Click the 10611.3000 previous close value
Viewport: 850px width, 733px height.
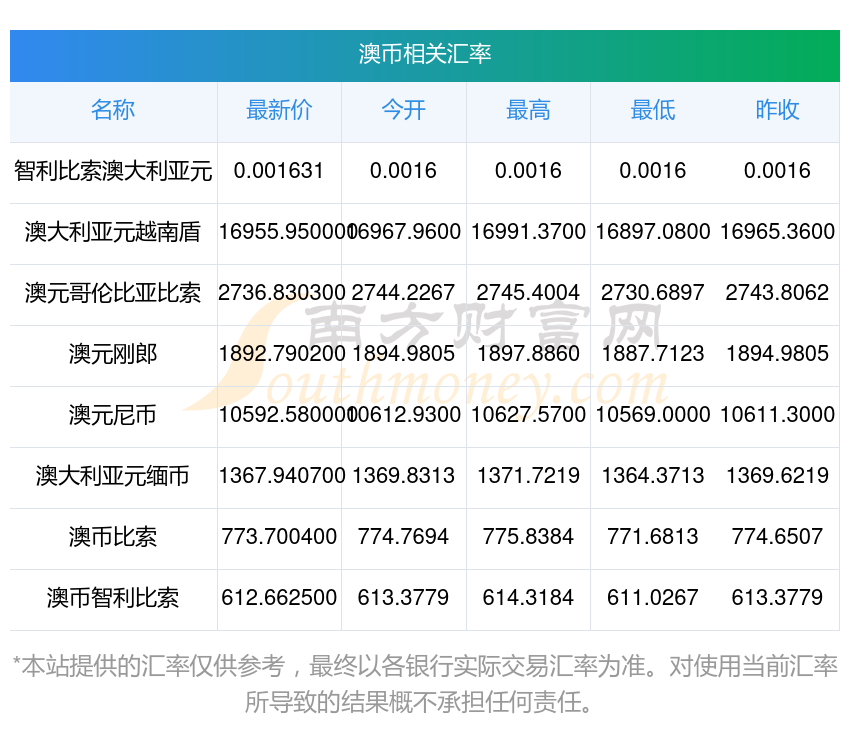pyautogui.click(x=777, y=415)
